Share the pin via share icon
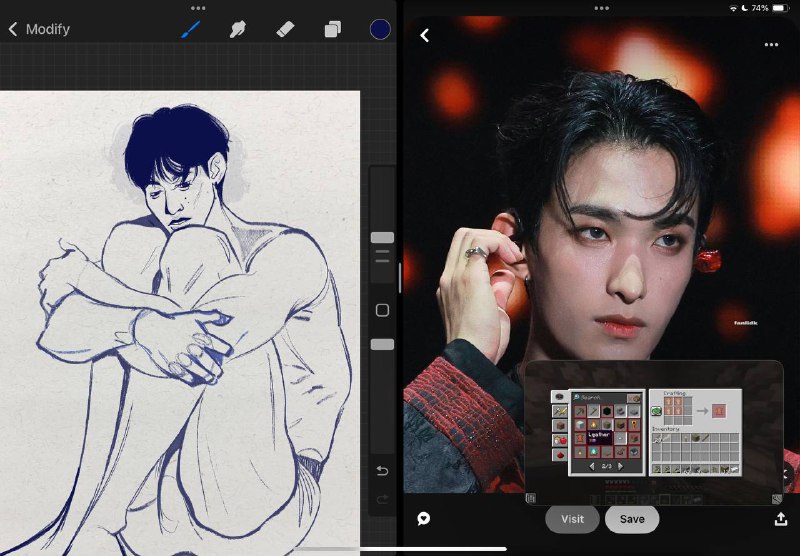The width and height of the screenshot is (800, 556). pyautogui.click(x=781, y=519)
